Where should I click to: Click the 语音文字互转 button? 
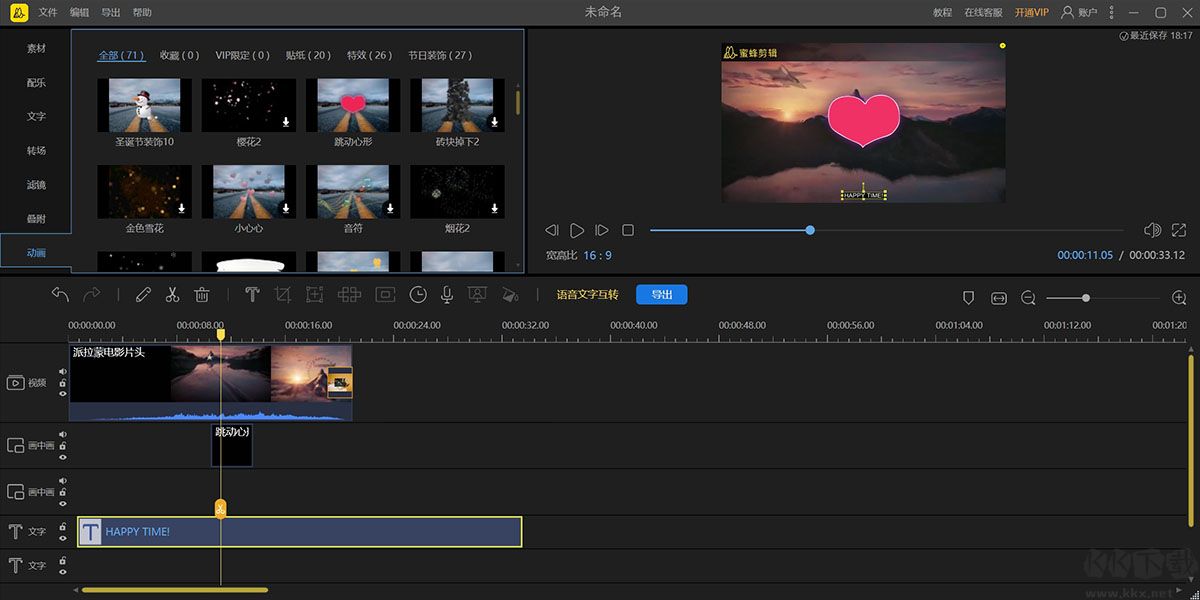tap(587, 295)
